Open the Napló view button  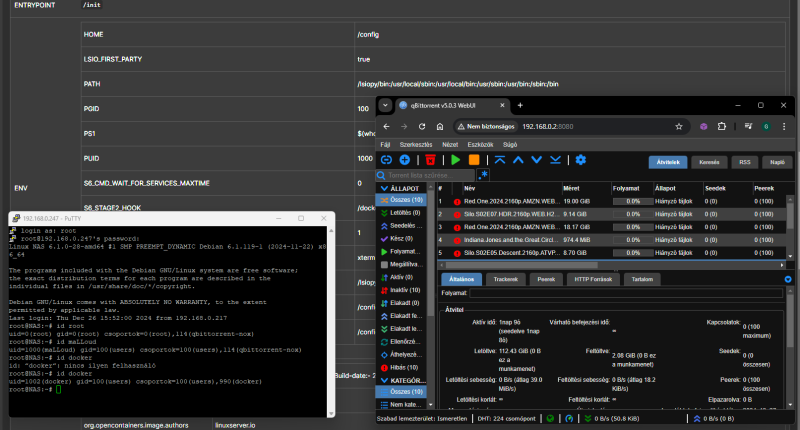tap(778, 162)
